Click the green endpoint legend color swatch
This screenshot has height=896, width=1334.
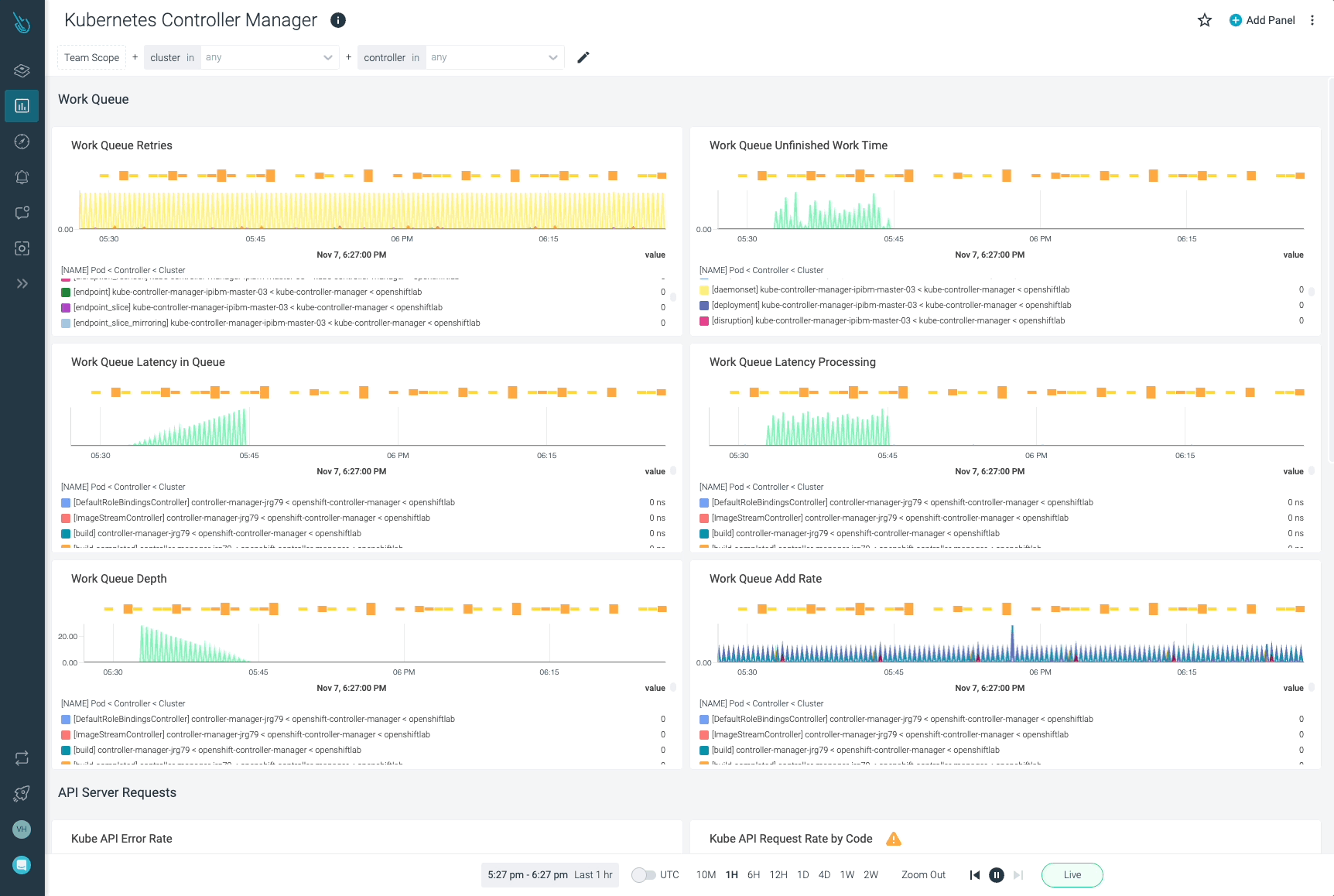coord(66,292)
